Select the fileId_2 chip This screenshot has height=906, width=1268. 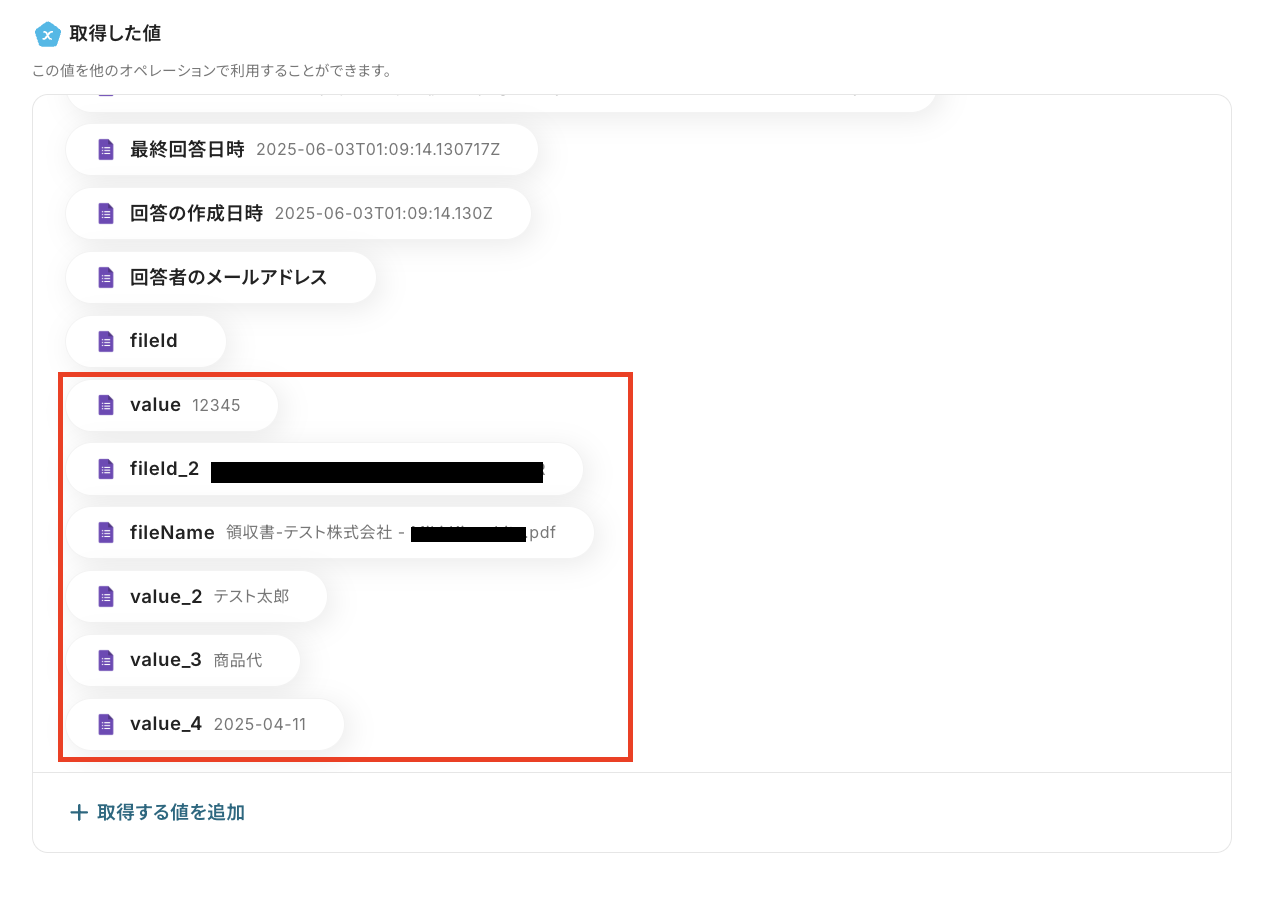(324, 469)
